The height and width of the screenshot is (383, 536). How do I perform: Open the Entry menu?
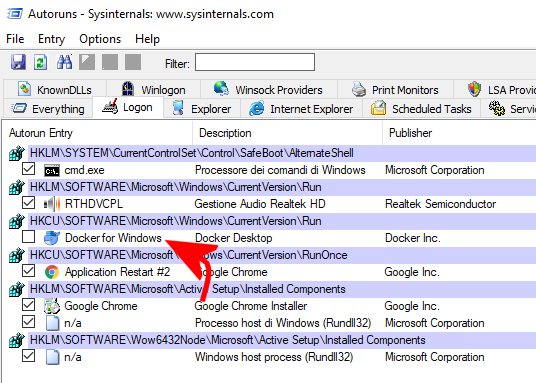pyautogui.click(x=51, y=39)
